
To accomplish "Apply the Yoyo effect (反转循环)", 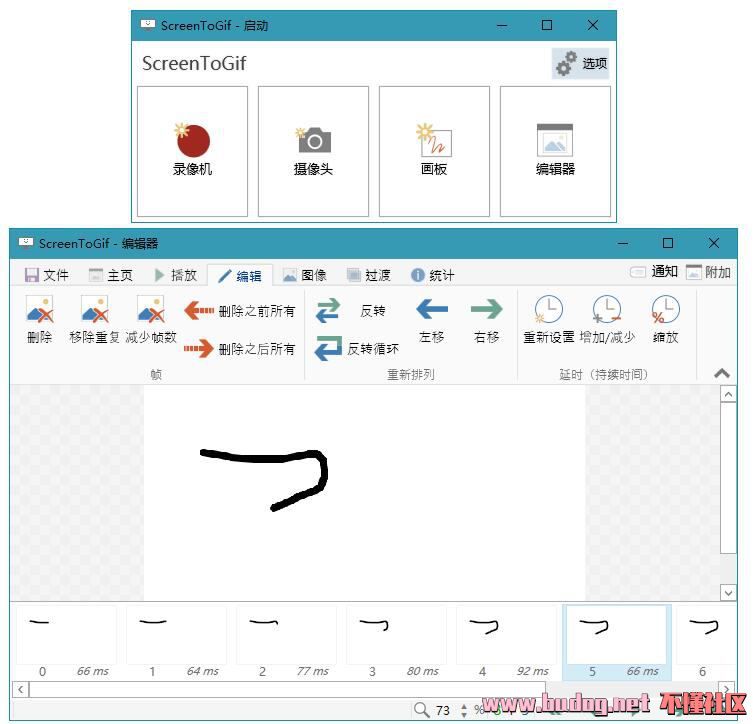I will point(356,348).
